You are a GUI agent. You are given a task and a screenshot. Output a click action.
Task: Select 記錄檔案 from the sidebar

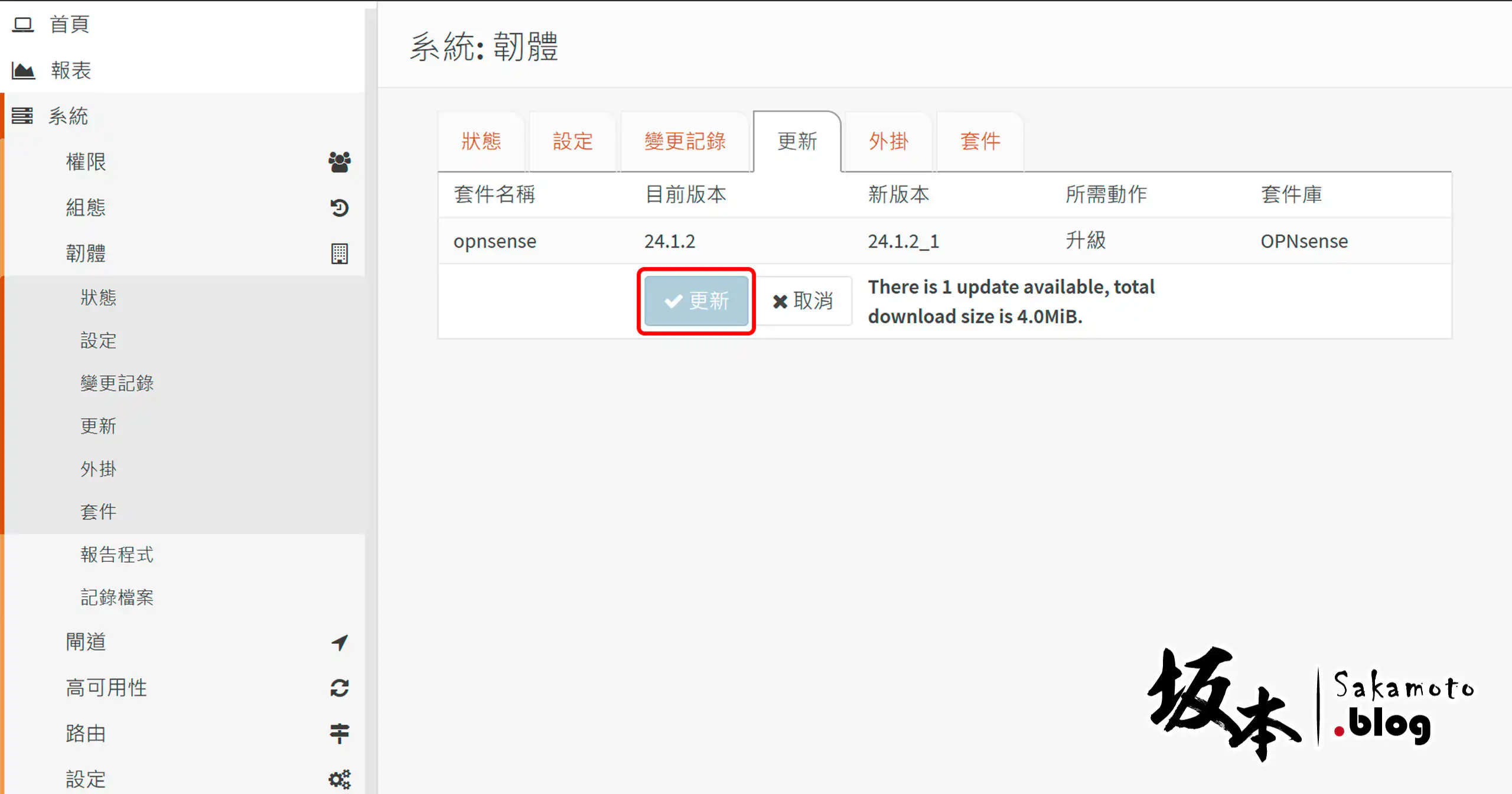point(116,597)
